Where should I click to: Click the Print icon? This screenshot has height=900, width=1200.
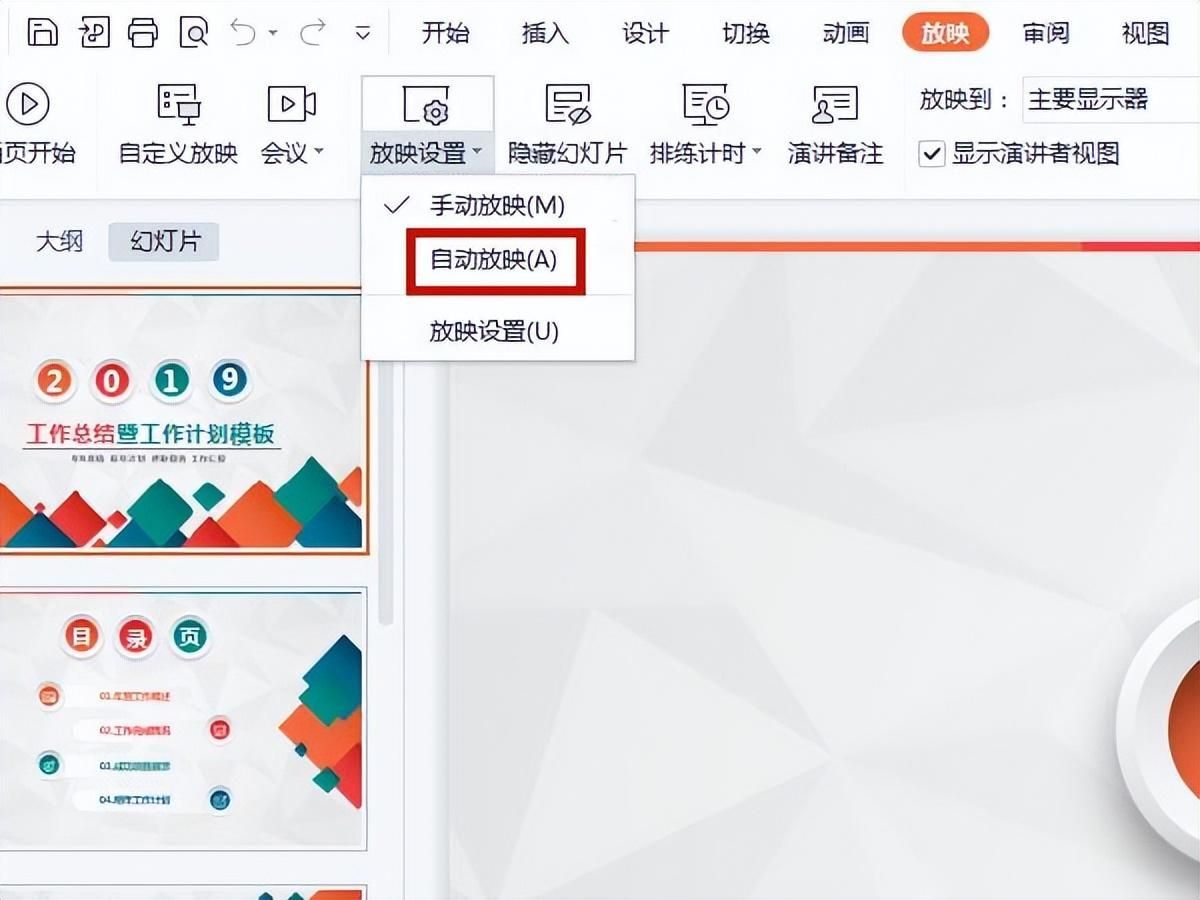(143, 32)
